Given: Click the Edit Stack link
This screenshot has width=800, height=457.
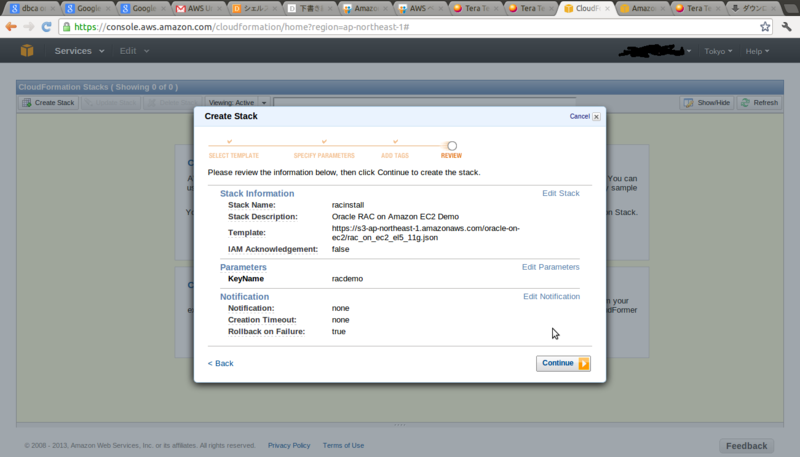Looking at the screenshot, I should [x=561, y=193].
